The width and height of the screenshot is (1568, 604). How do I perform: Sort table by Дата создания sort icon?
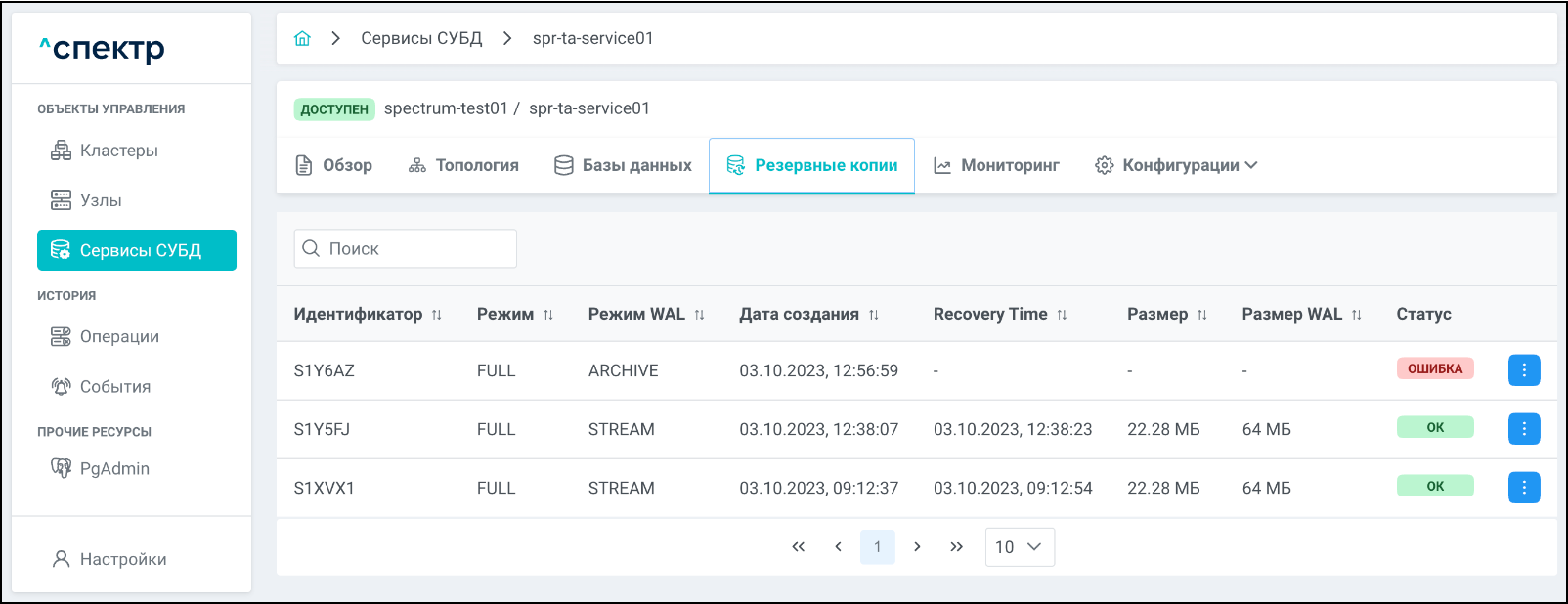click(874, 315)
